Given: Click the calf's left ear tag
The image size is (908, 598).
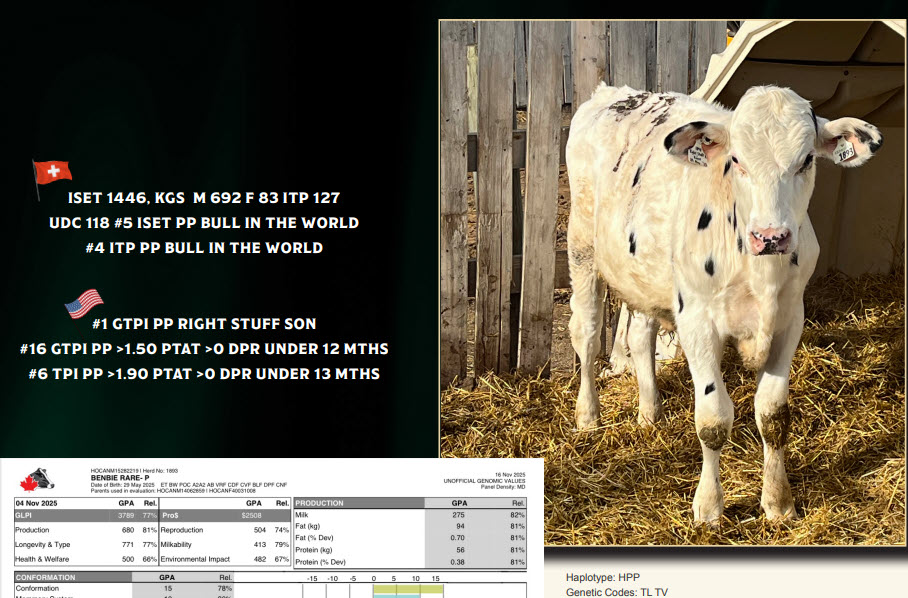Looking at the screenshot, I should pyautogui.click(x=697, y=153).
